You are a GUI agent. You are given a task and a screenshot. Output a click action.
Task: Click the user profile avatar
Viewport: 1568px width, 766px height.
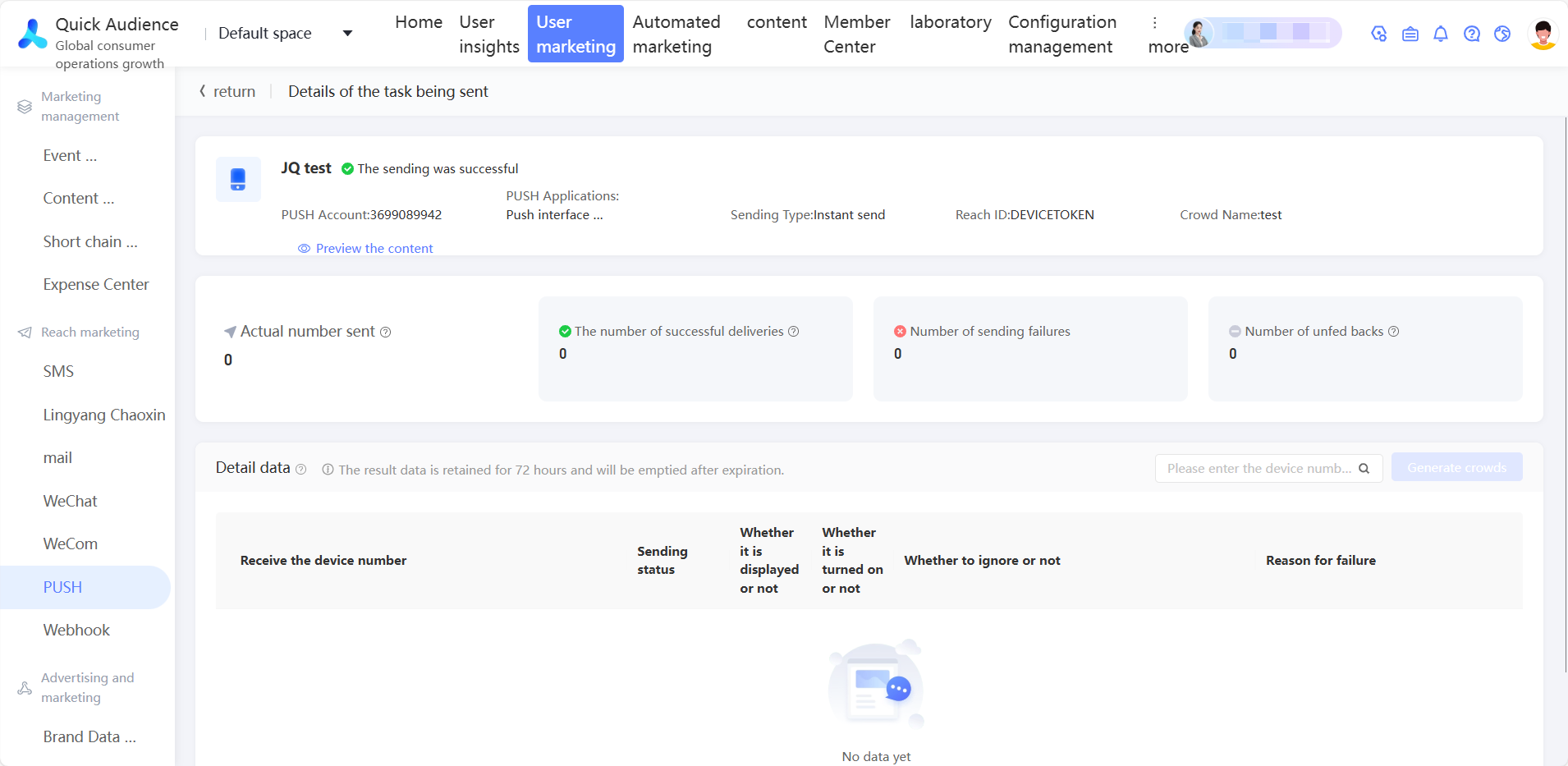(1543, 34)
